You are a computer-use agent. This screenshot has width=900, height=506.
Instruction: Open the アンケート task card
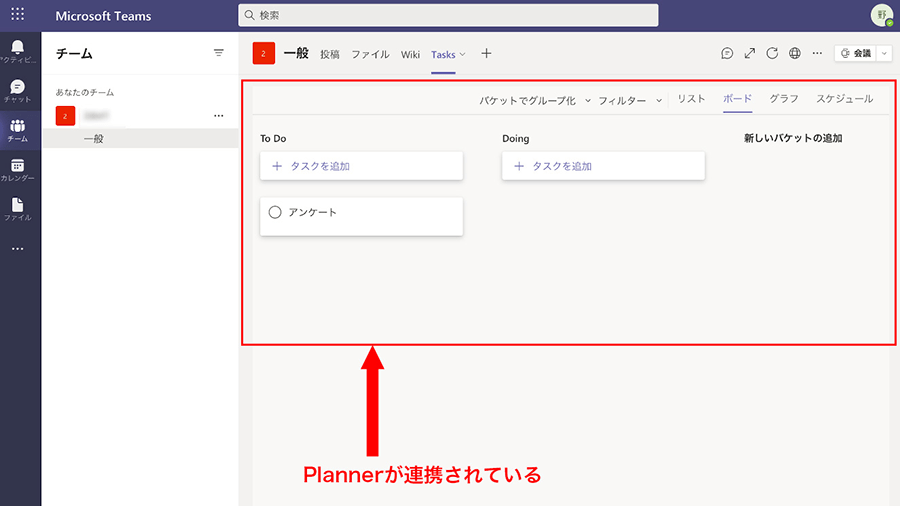[362, 216]
